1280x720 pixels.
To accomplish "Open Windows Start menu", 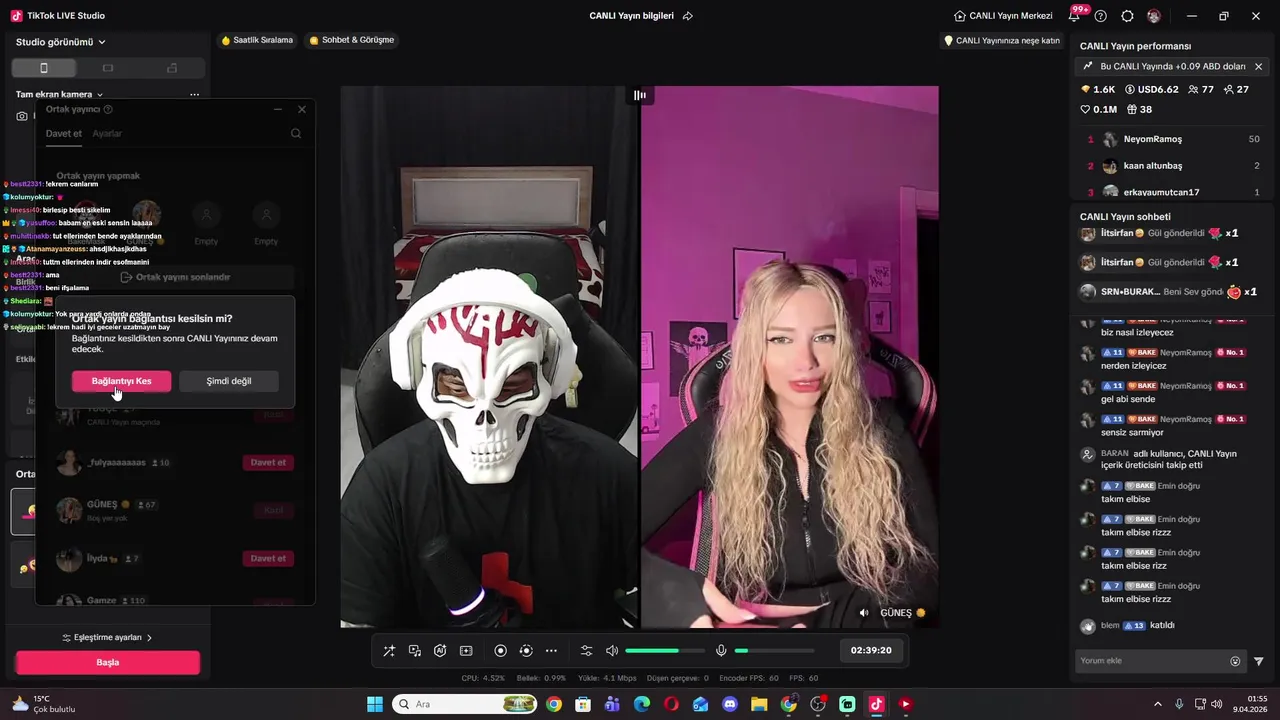I will coord(375,704).
